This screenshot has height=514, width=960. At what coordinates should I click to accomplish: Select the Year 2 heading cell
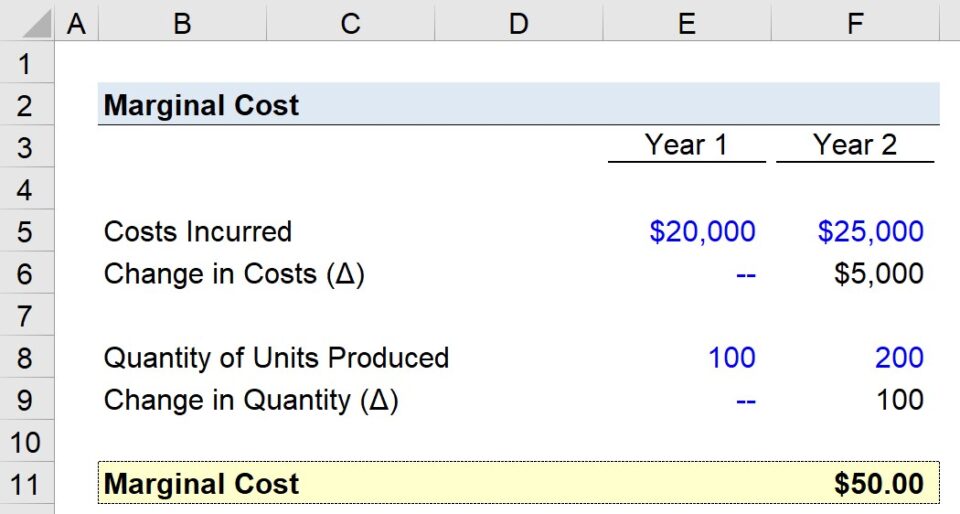point(855,146)
